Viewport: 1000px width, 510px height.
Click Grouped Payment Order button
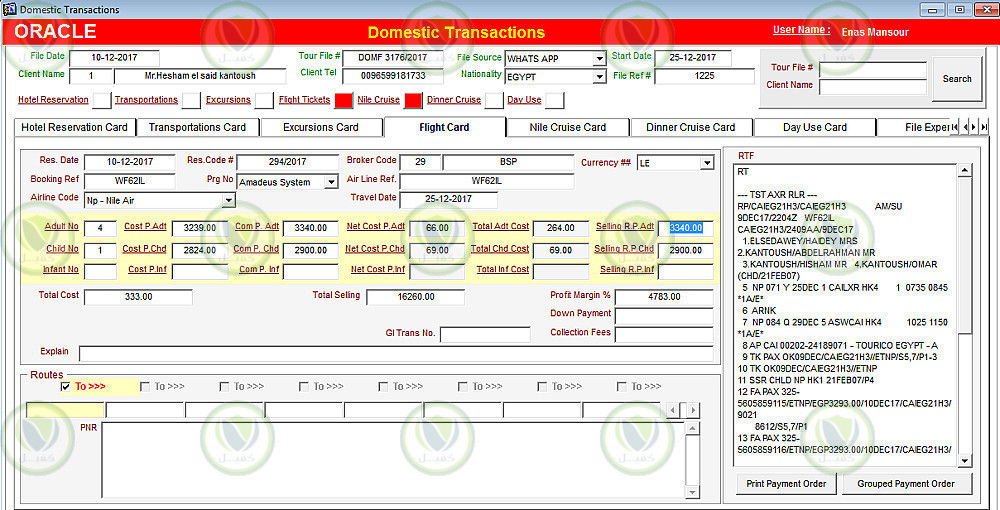(x=906, y=484)
